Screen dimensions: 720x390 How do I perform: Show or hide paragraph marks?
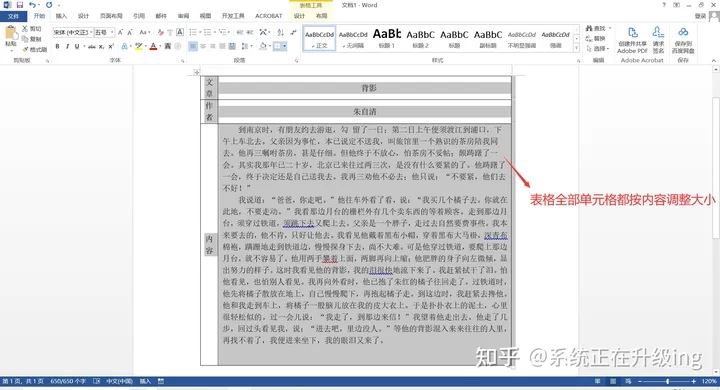point(293,32)
